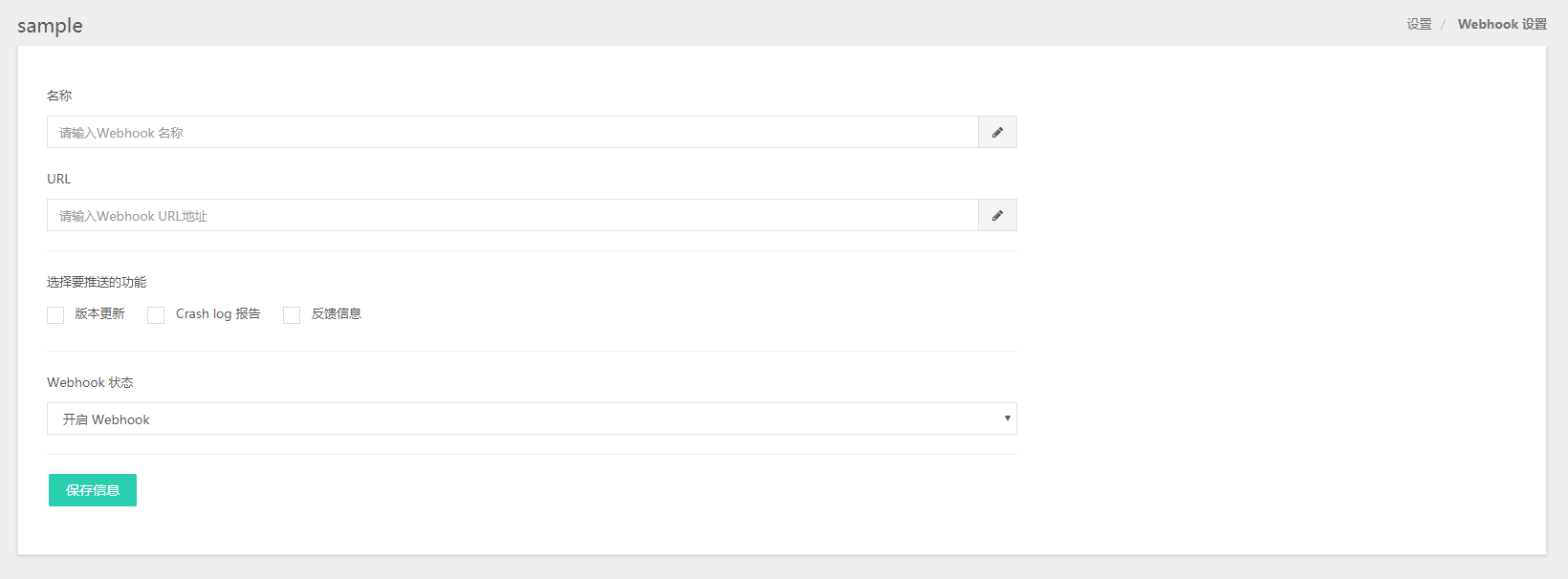Click the pencil icon beside the URL field
Screen dimensions: 1568x579
click(997, 215)
